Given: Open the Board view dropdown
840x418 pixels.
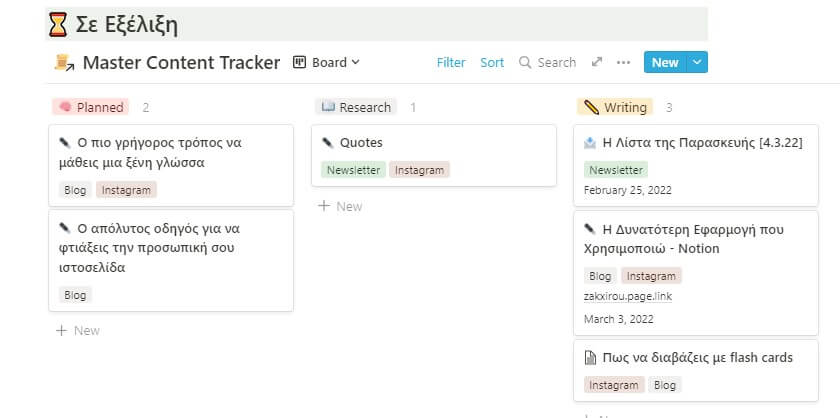Looking at the screenshot, I should (326, 62).
